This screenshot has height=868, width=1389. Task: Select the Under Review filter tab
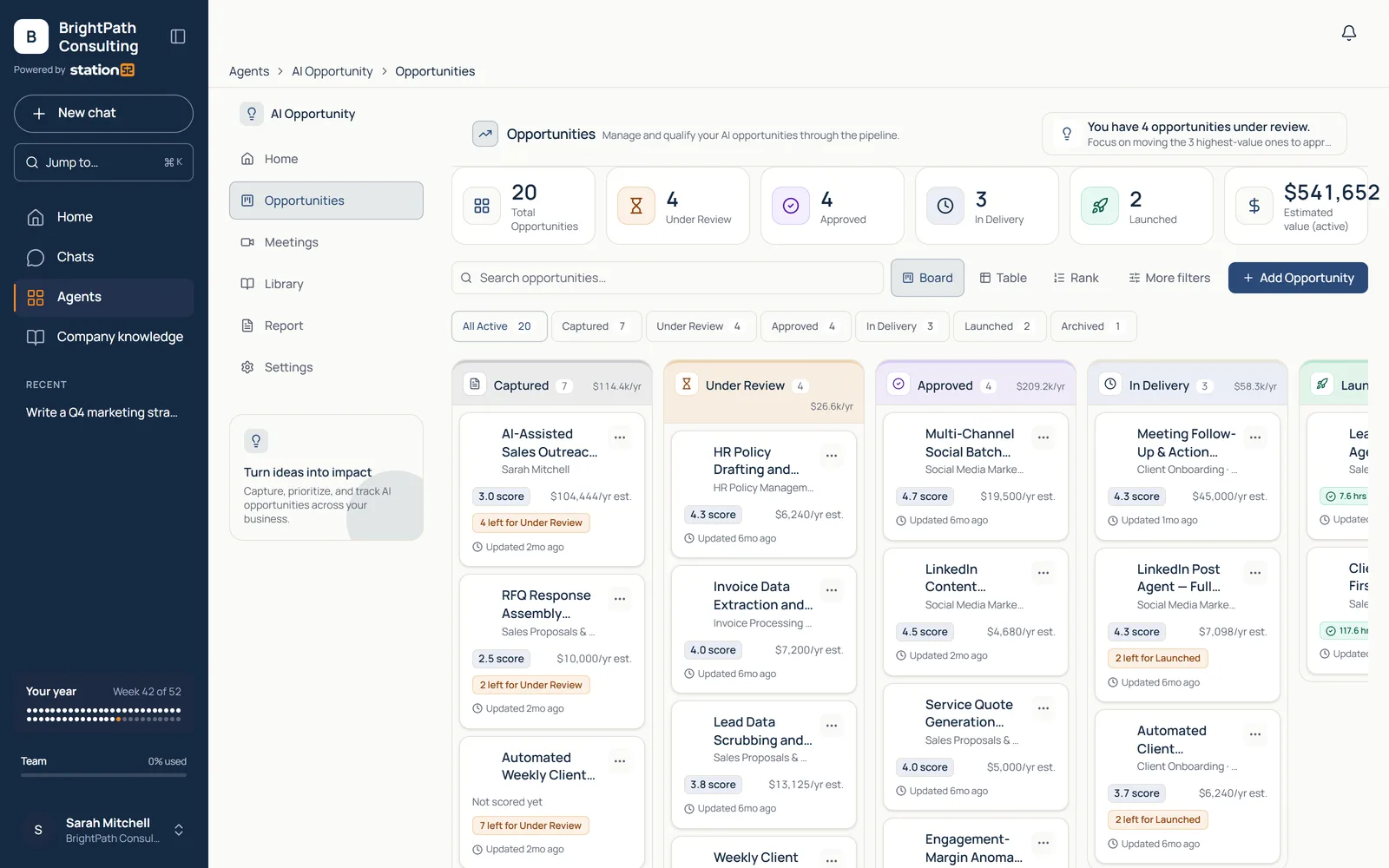(x=701, y=326)
